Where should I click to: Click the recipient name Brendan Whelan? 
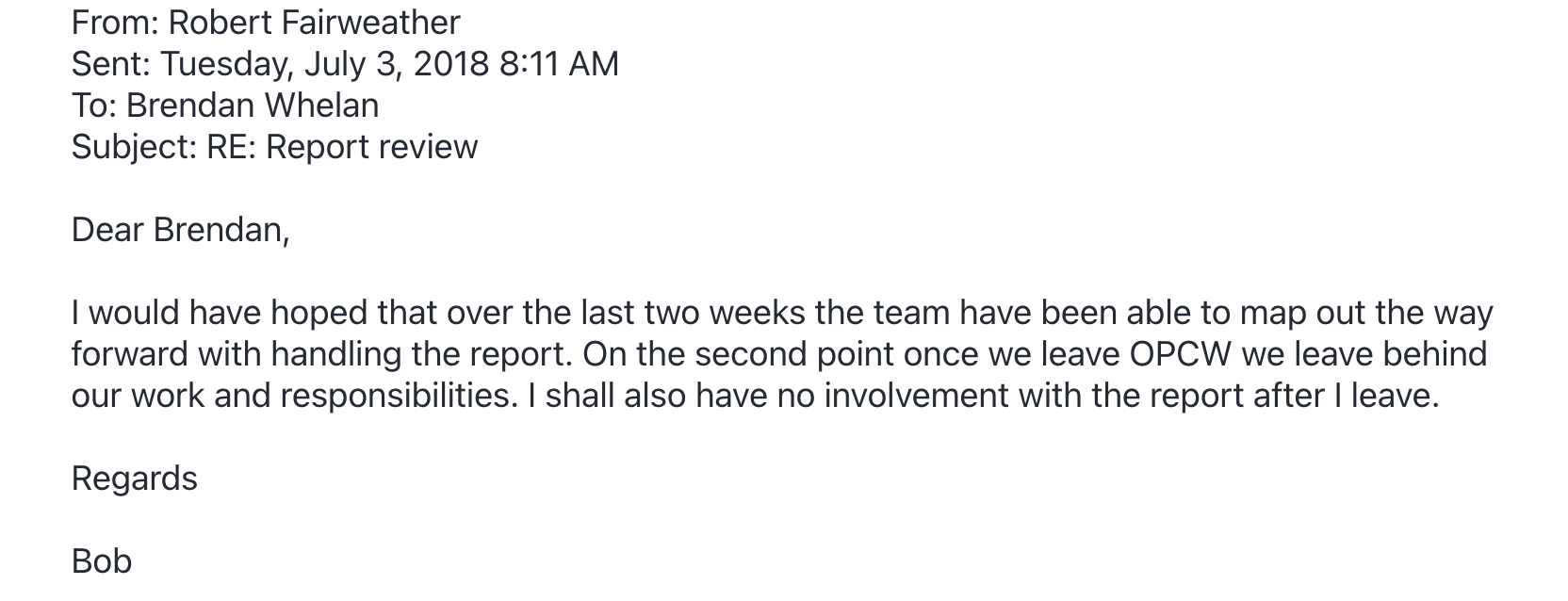[x=253, y=105]
